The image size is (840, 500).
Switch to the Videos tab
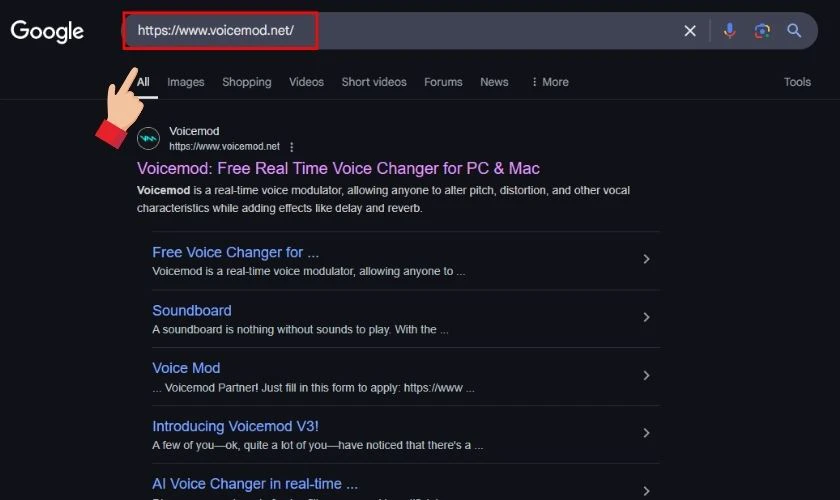(306, 82)
